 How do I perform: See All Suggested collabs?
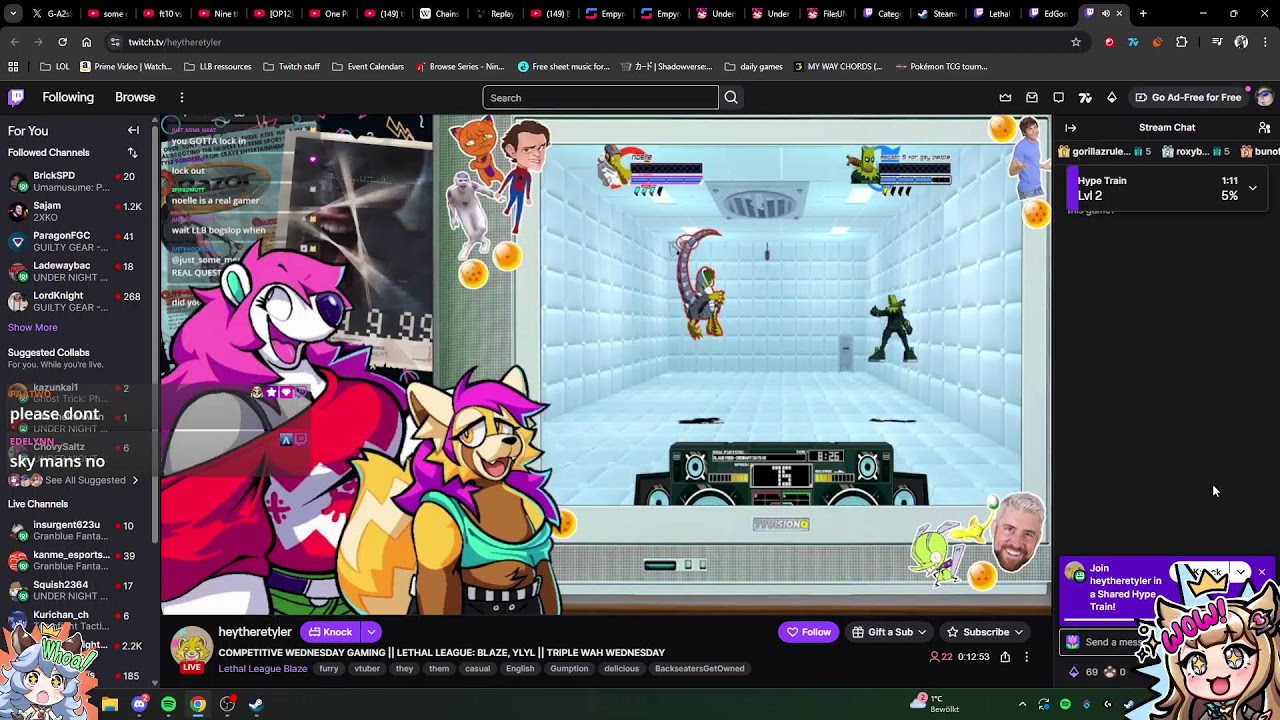click(x=85, y=480)
